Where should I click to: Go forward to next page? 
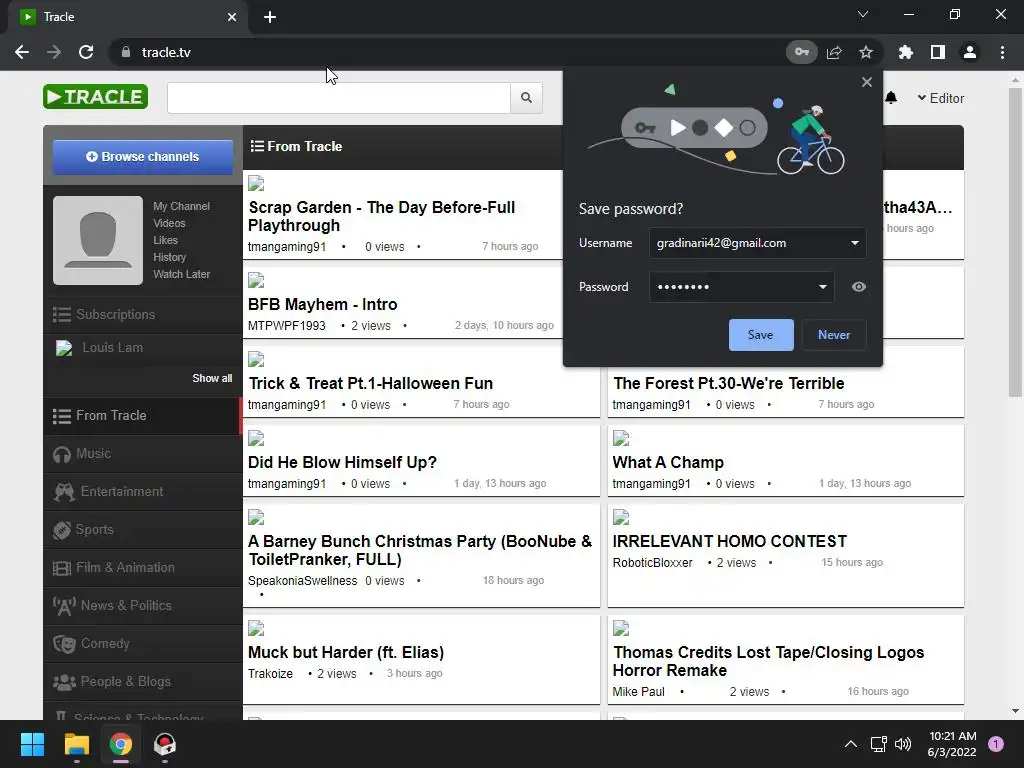(54, 52)
